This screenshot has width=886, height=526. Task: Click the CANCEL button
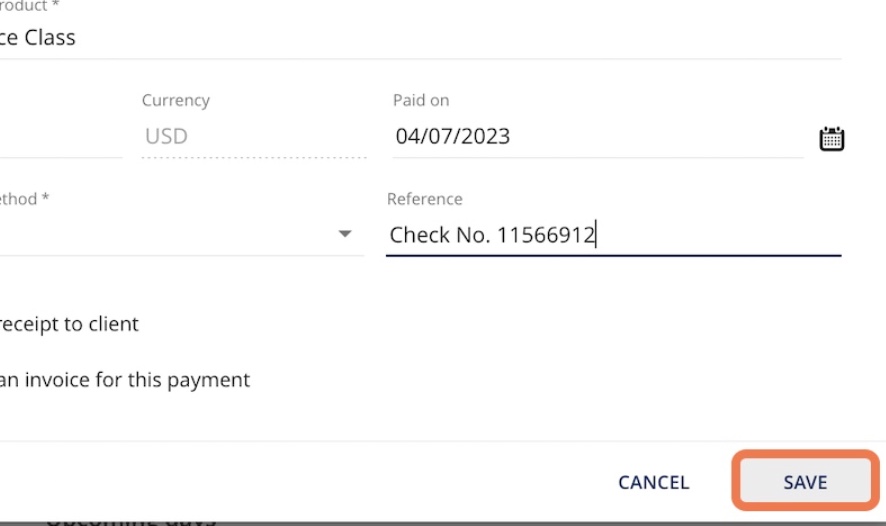[x=654, y=482]
